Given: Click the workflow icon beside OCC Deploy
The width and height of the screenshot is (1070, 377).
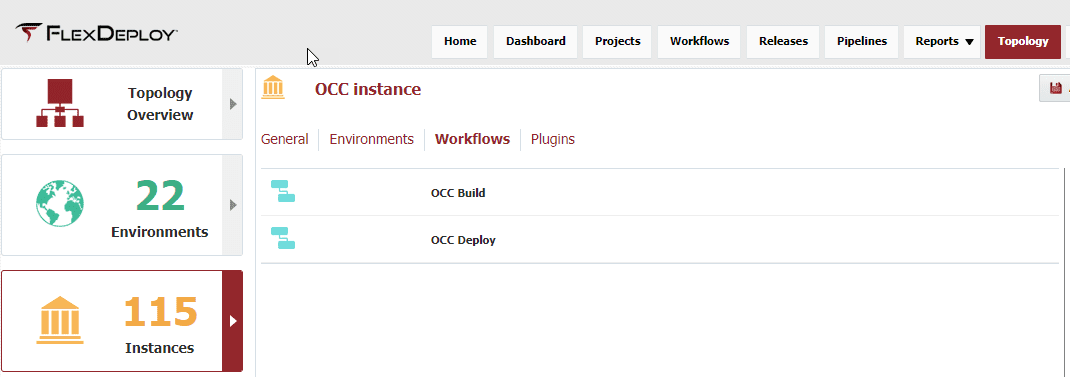Looking at the screenshot, I should (283, 238).
